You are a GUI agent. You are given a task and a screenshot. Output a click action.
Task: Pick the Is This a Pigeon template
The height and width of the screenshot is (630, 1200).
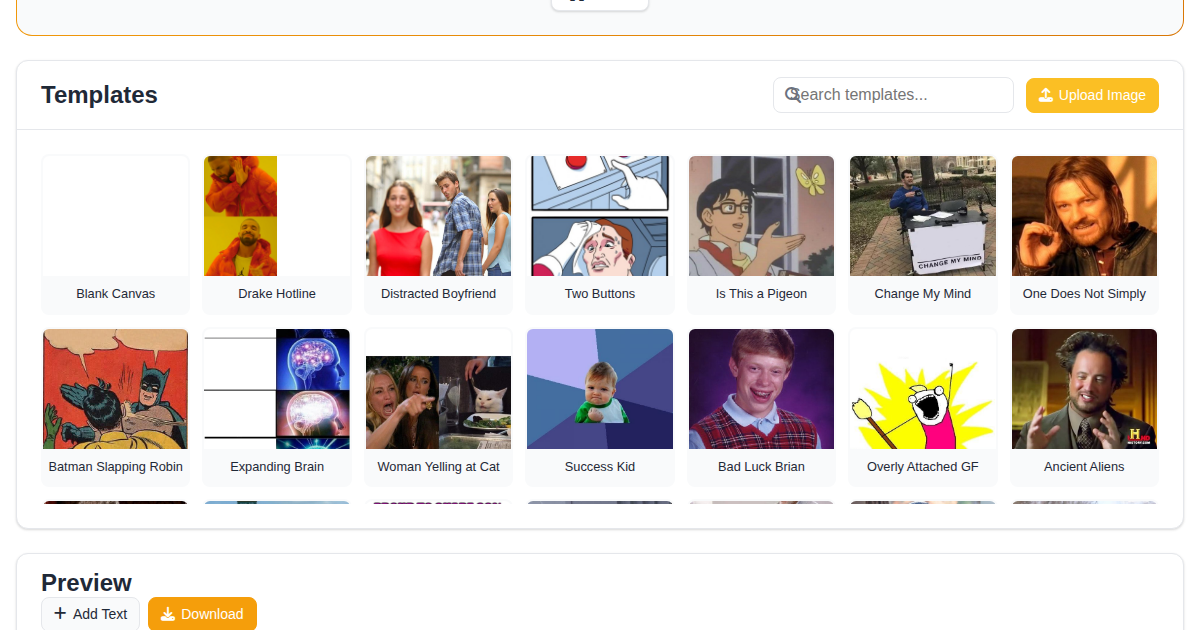click(x=761, y=233)
